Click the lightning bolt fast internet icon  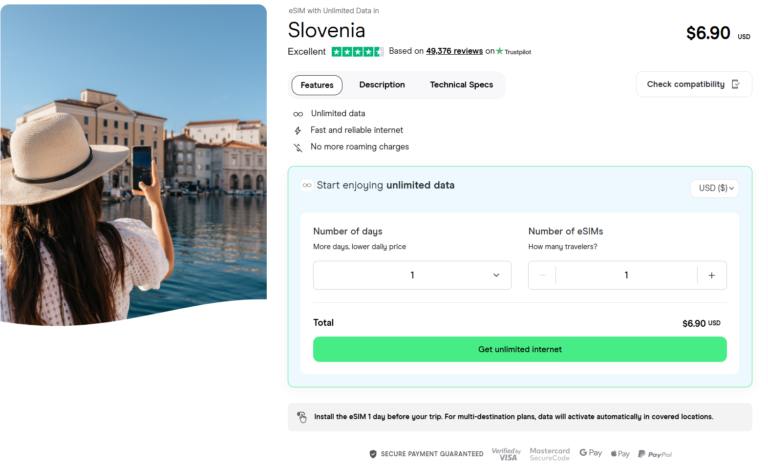pyautogui.click(x=298, y=131)
